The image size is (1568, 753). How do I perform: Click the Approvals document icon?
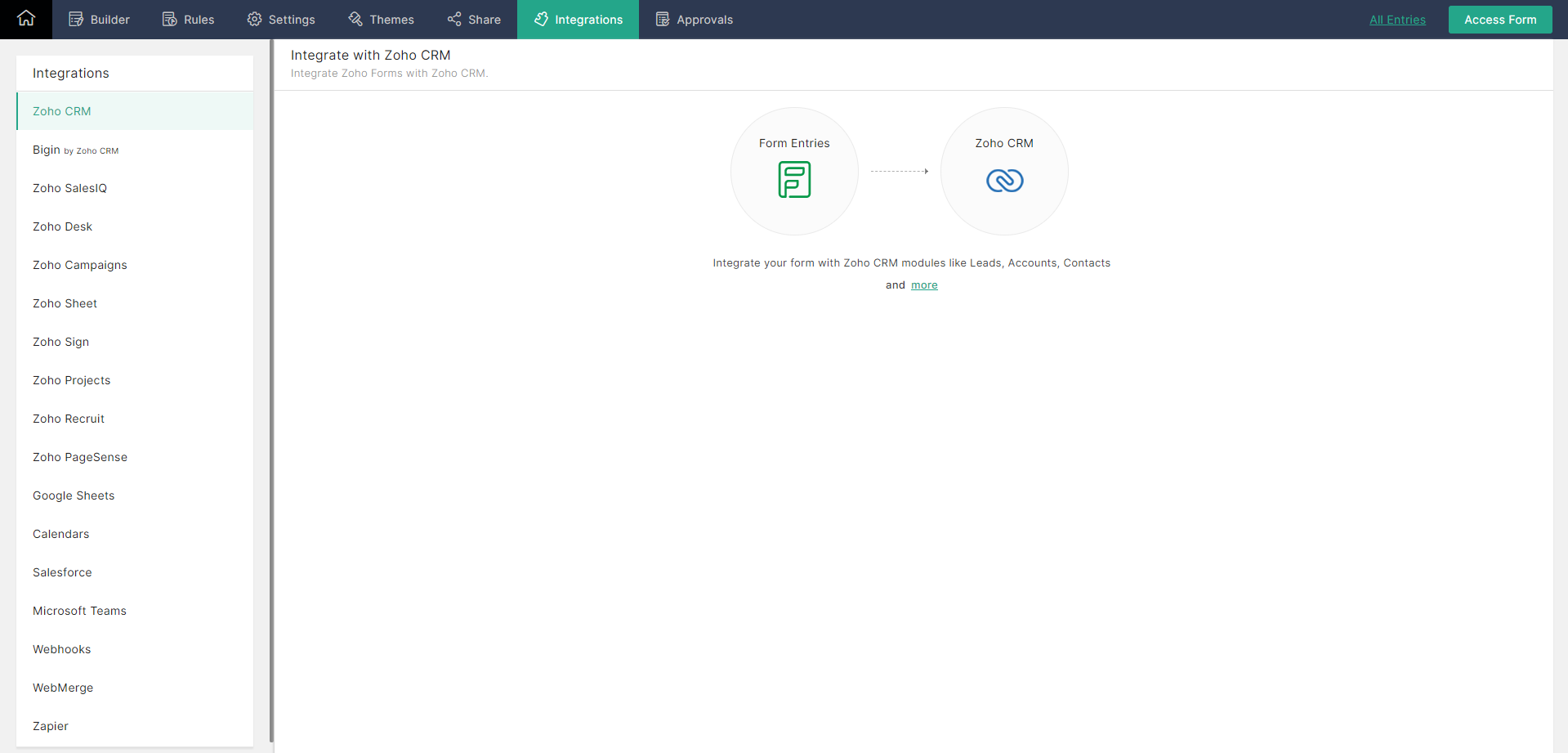[x=663, y=20]
